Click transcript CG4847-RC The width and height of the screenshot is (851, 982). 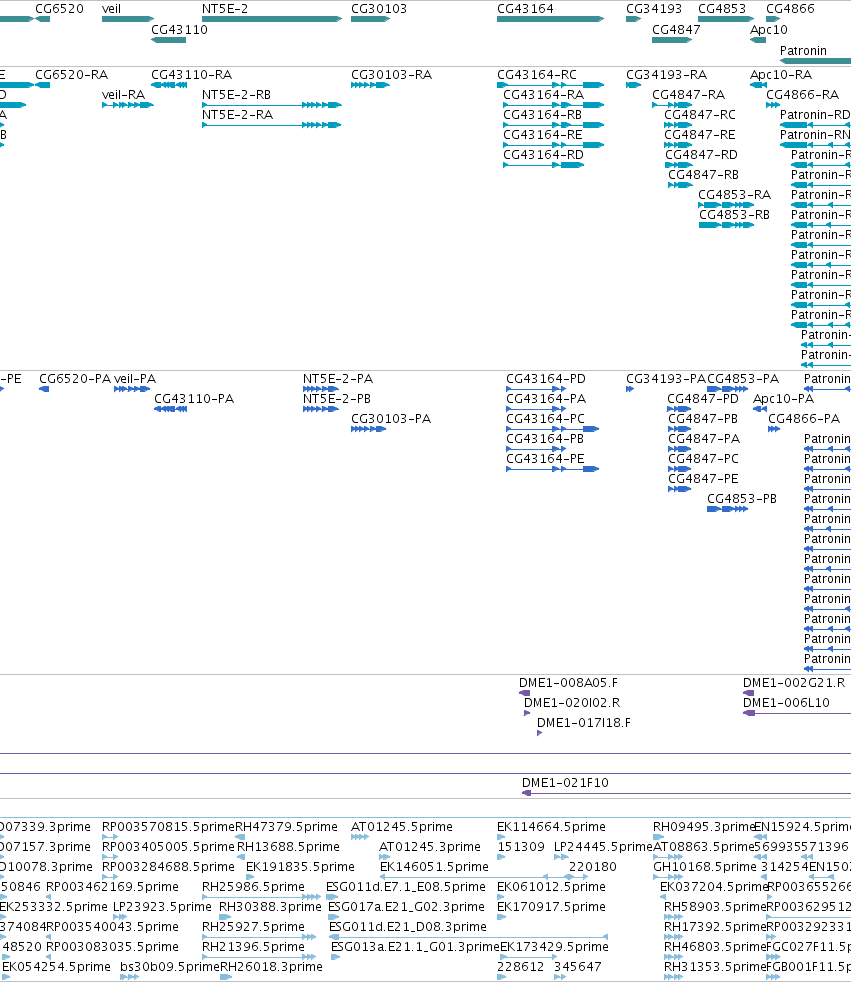pos(678,125)
